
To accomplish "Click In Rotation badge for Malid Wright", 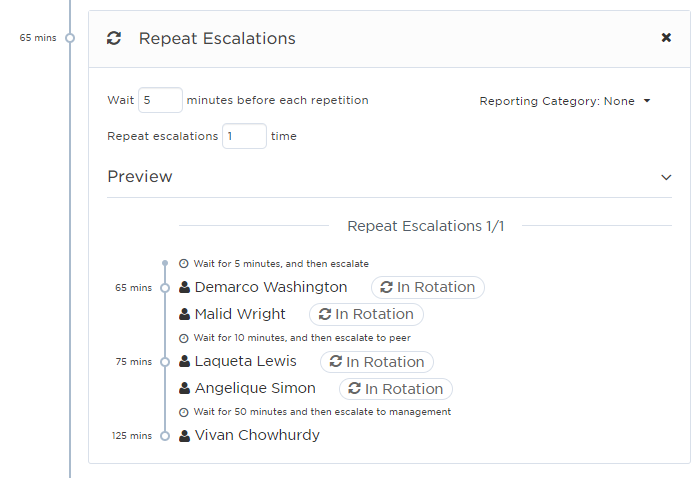I will (366, 315).
